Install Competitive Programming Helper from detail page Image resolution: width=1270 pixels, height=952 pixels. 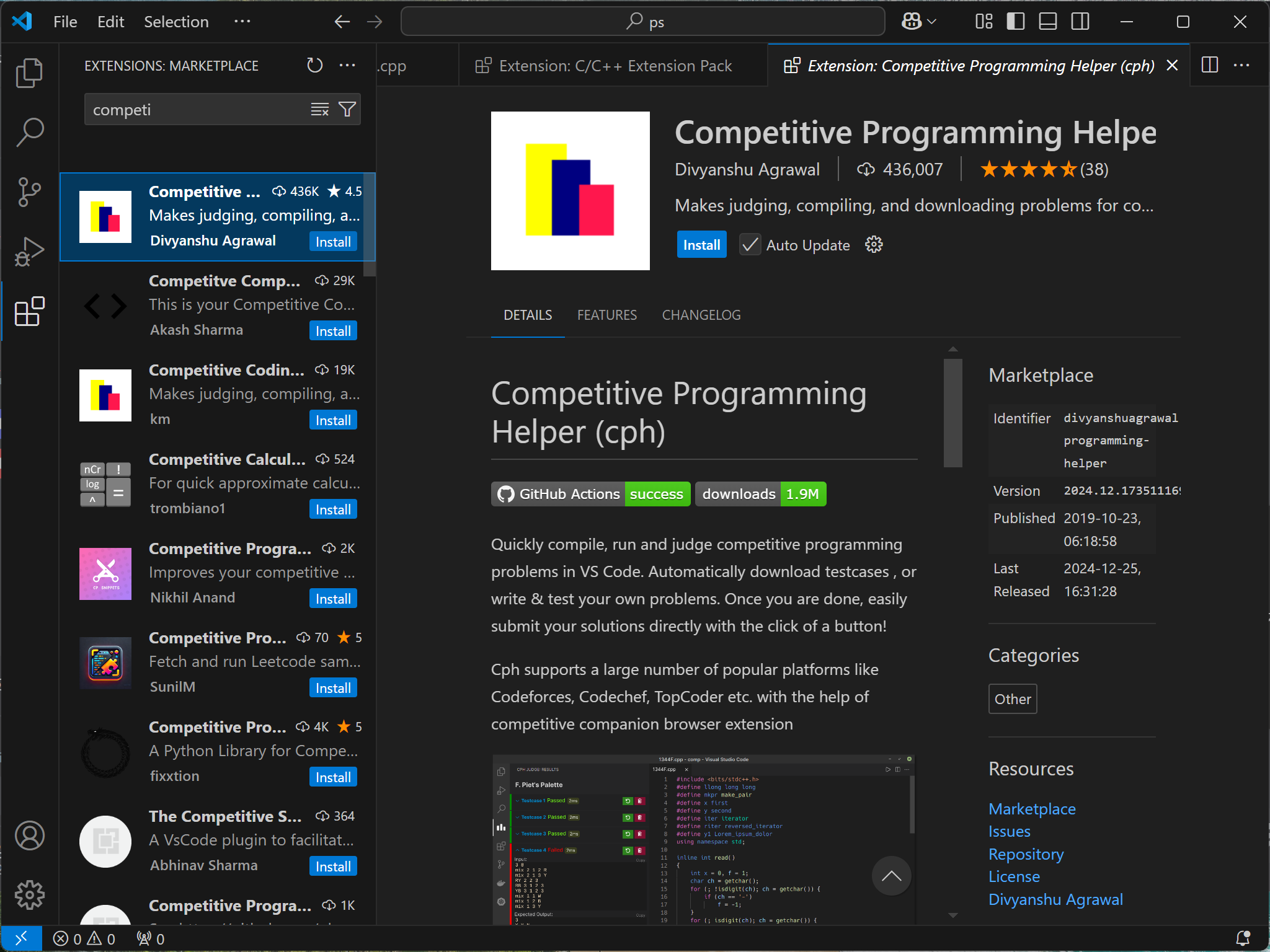[x=701, y=245]
